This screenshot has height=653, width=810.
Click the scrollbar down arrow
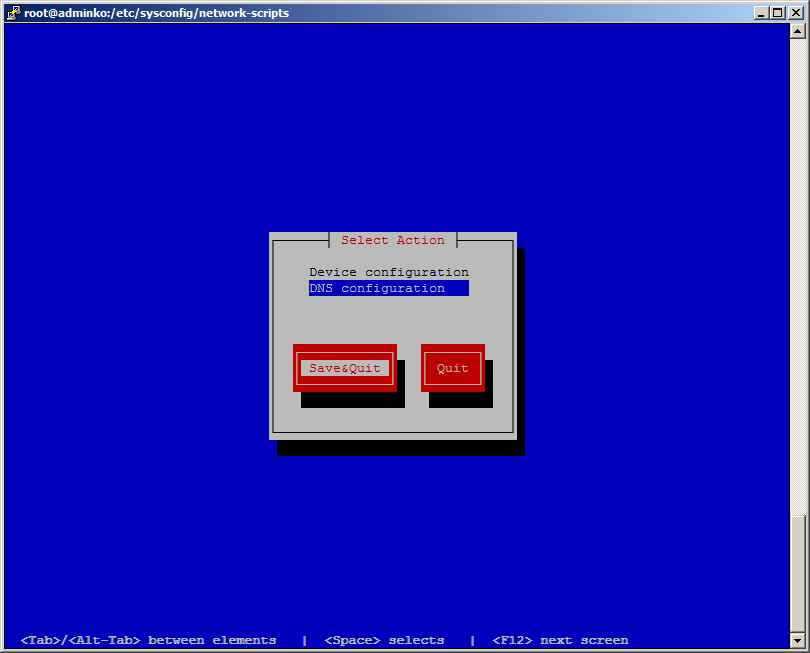pos(797,641)
